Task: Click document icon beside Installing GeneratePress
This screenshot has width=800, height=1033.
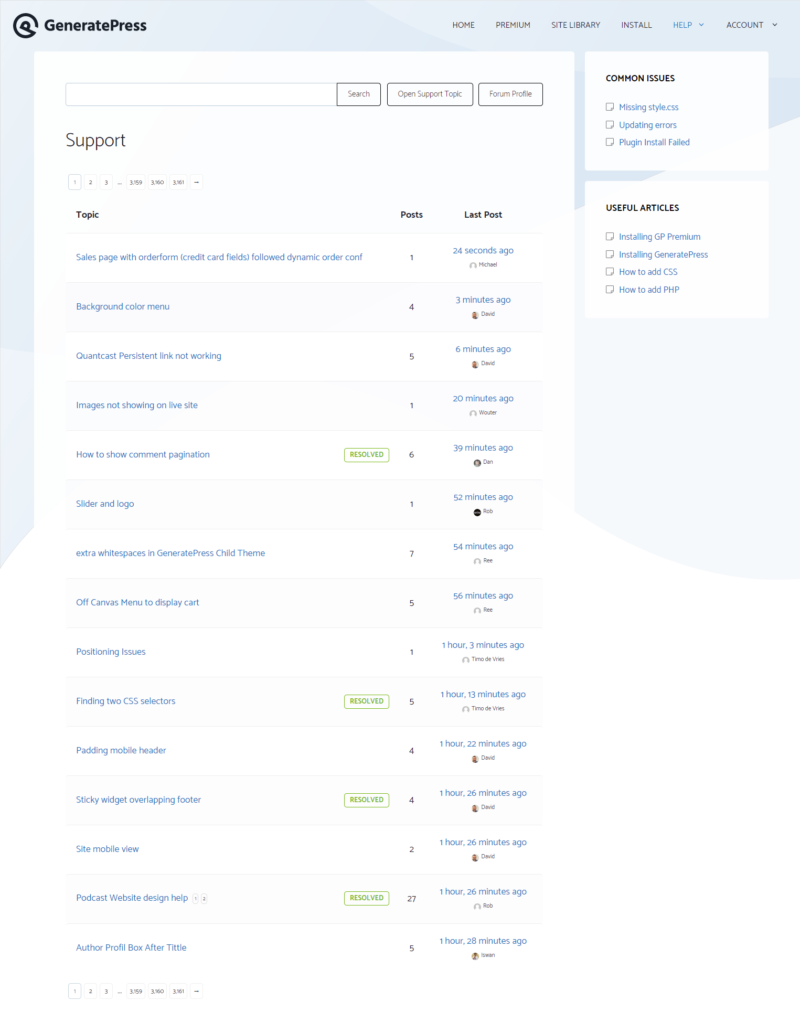Action: (x=610, y=254)
